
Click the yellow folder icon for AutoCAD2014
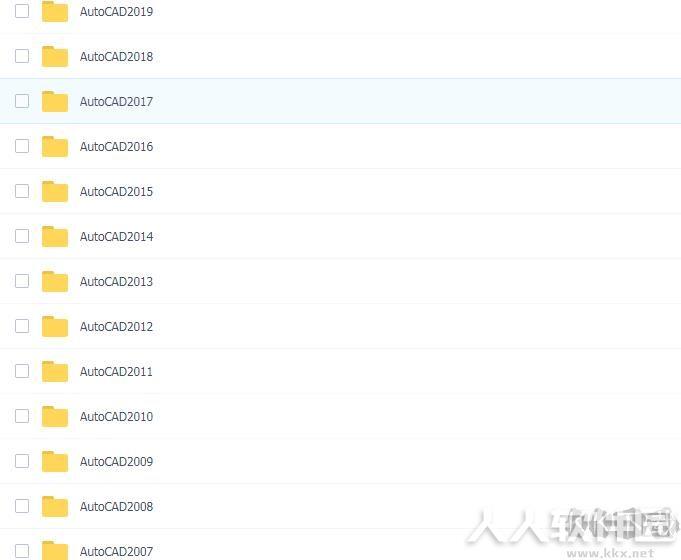point(55,236)
